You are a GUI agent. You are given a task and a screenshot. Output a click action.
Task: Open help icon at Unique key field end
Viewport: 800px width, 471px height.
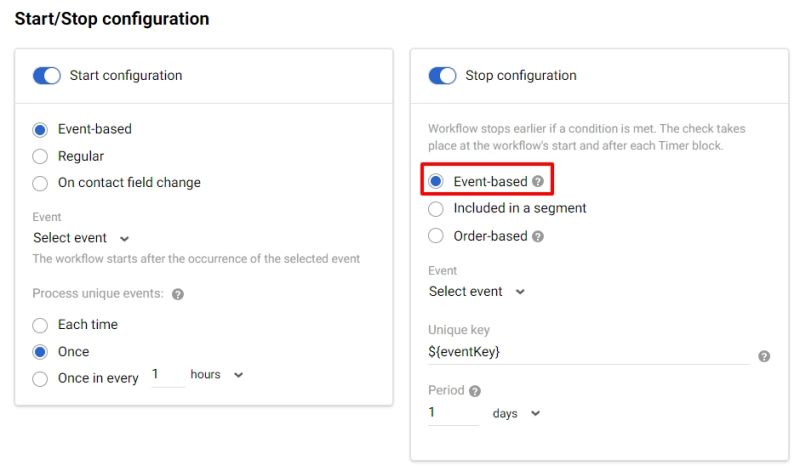(764, 356)
